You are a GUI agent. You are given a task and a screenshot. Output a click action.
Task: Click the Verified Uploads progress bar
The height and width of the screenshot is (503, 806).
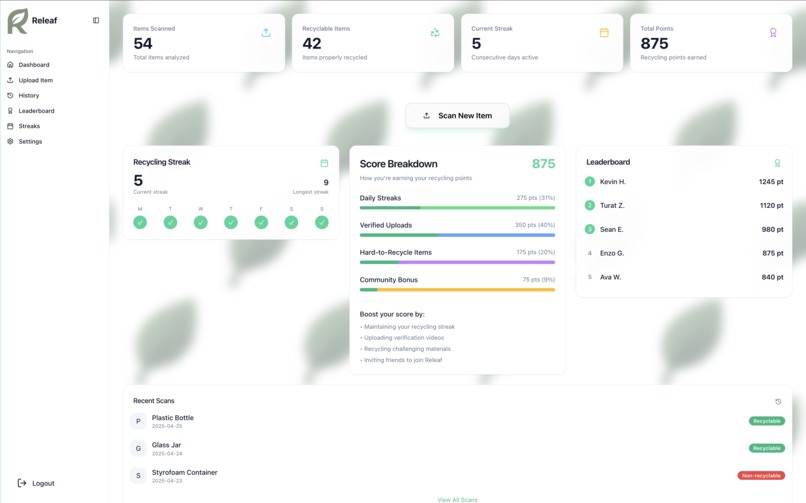coord(457,235)
